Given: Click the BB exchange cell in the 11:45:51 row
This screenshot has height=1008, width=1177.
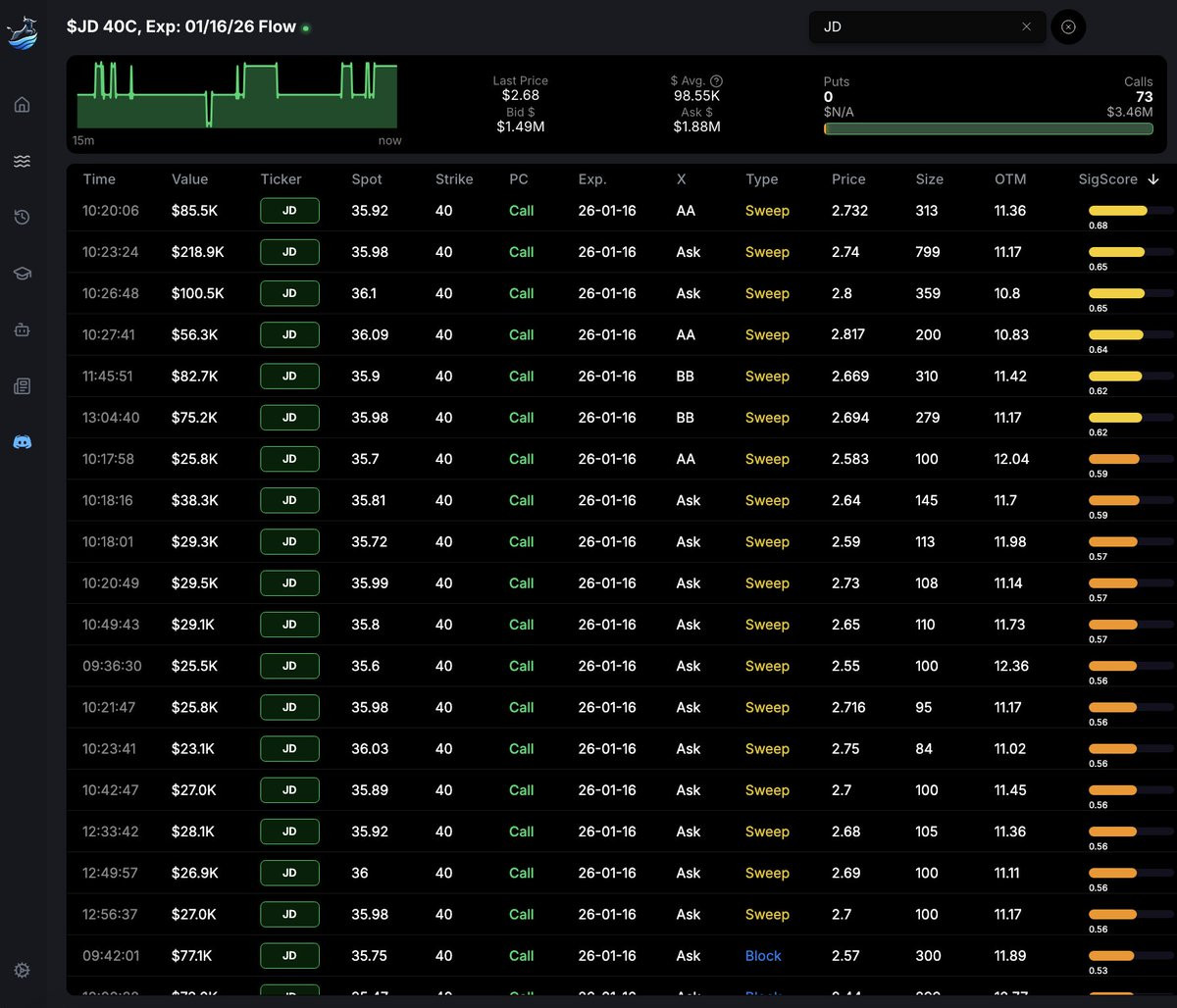Looking at the screenshot, I should click(x=685, y=376).
